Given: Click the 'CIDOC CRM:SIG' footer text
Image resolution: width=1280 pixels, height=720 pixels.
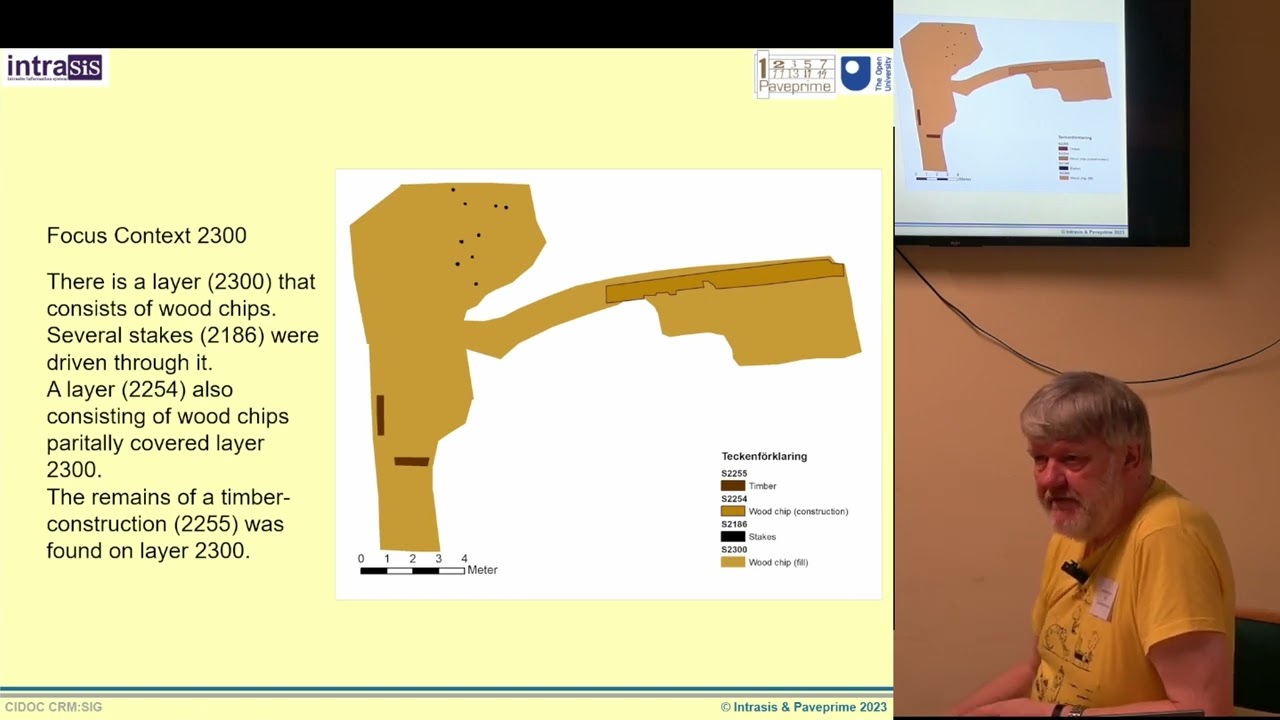Looking at the screenshot, I should (53, 707).
